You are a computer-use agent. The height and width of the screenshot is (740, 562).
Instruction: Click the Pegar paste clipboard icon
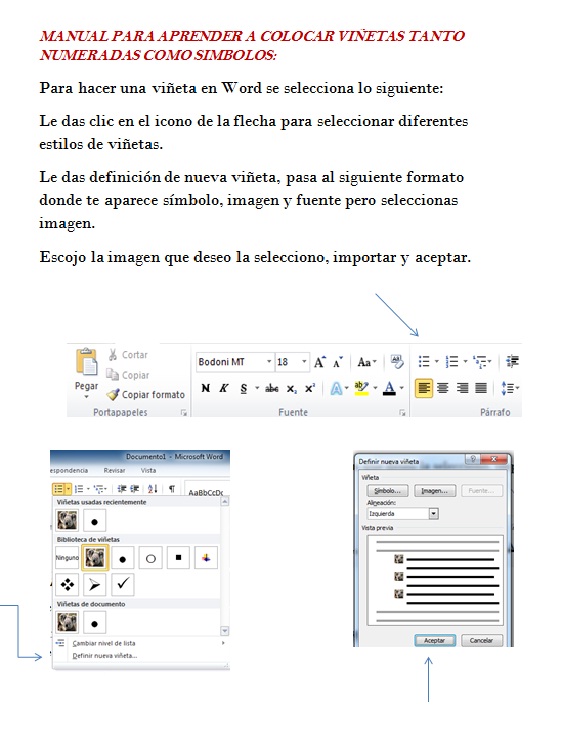(x=86, y=363)
